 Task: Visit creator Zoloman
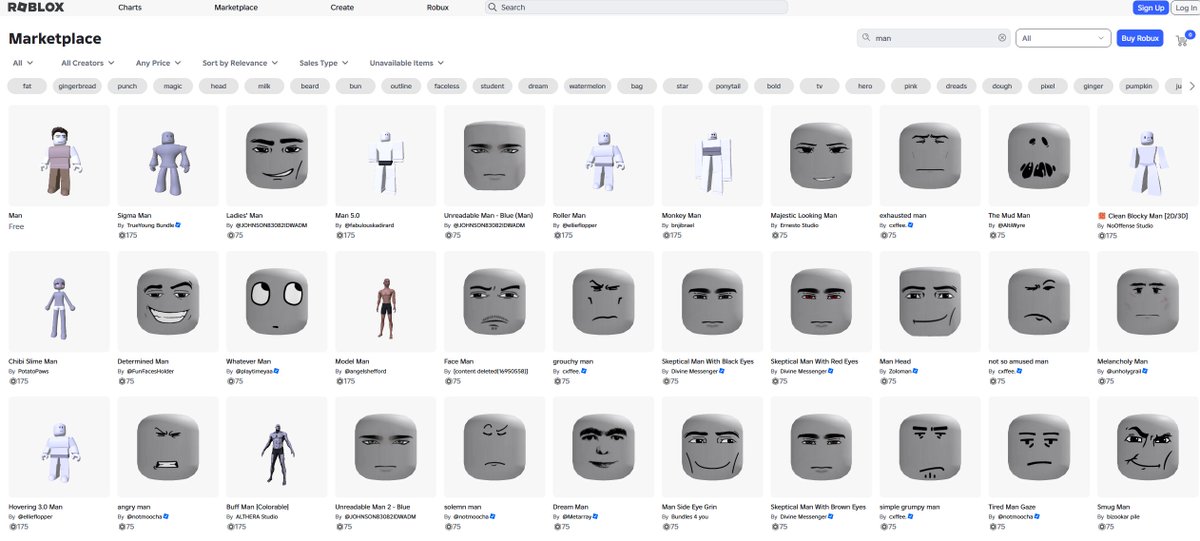902,371
